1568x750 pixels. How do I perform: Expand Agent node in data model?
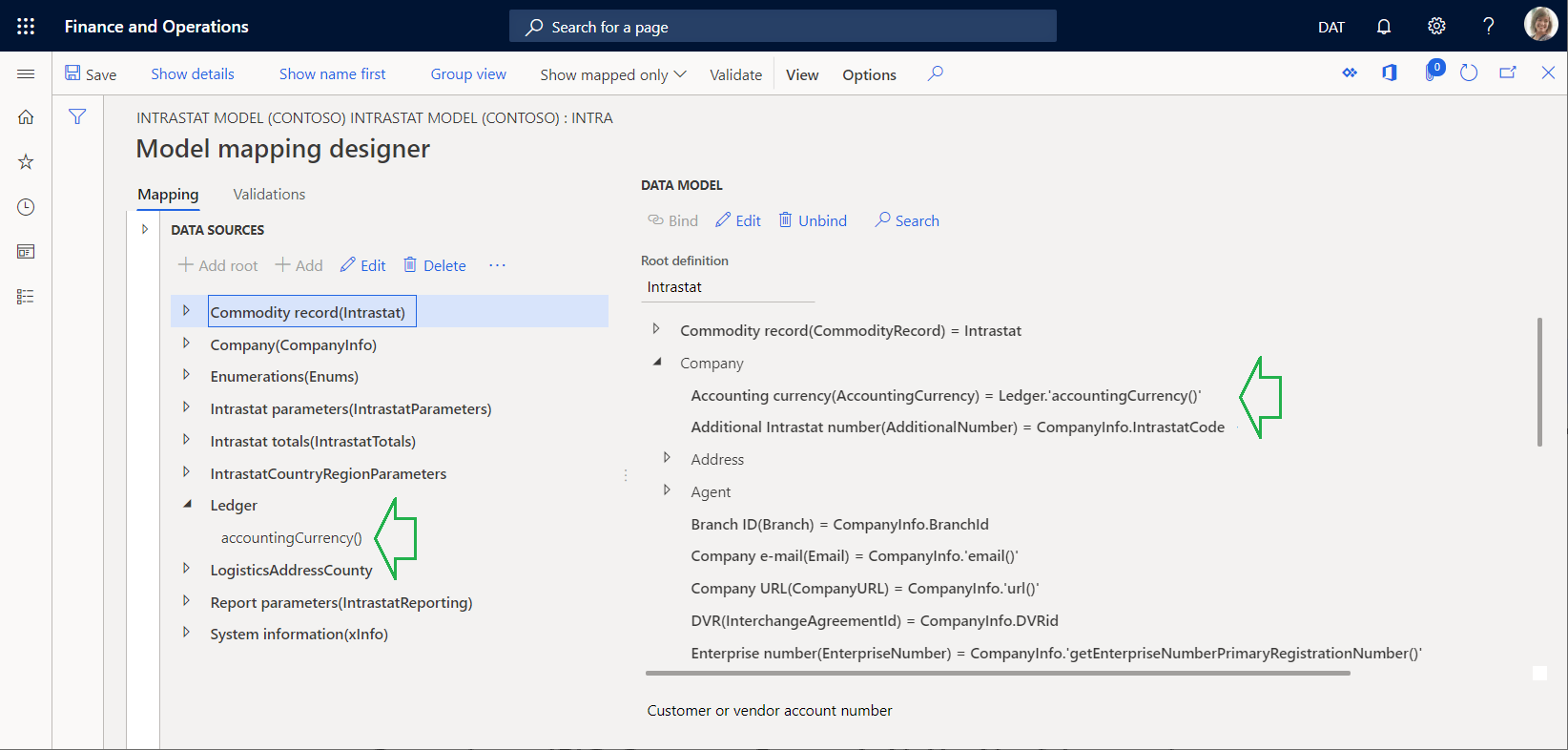pos(667,490)
